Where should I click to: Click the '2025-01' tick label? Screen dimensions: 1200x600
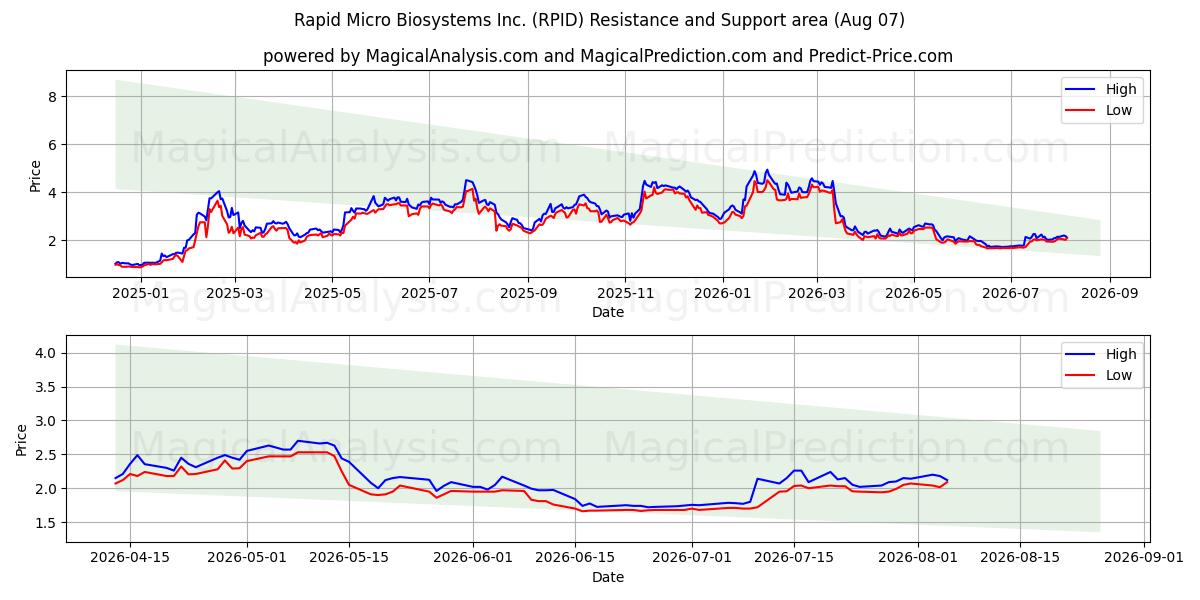click(139, 293)
